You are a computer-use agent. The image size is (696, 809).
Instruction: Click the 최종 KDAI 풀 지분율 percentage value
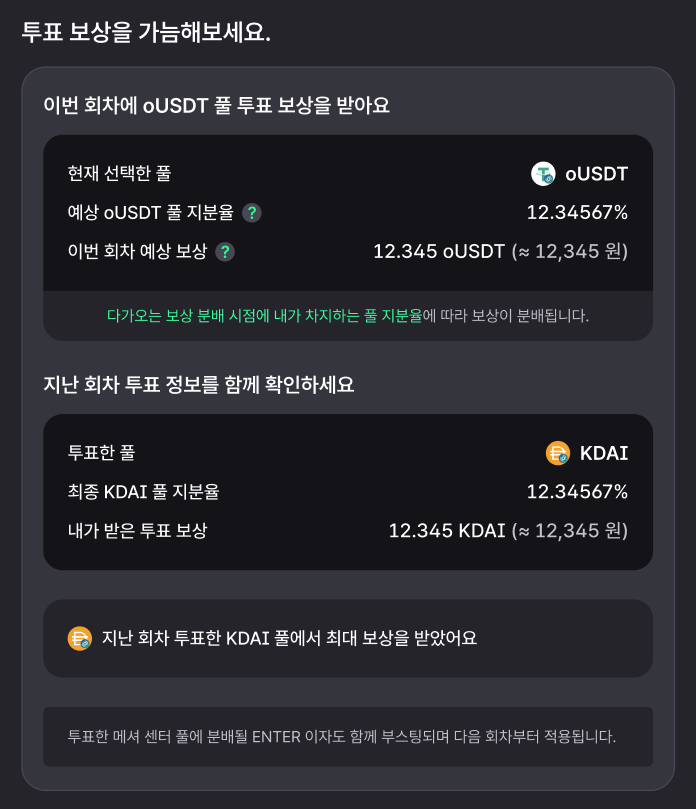click(577, 491)
